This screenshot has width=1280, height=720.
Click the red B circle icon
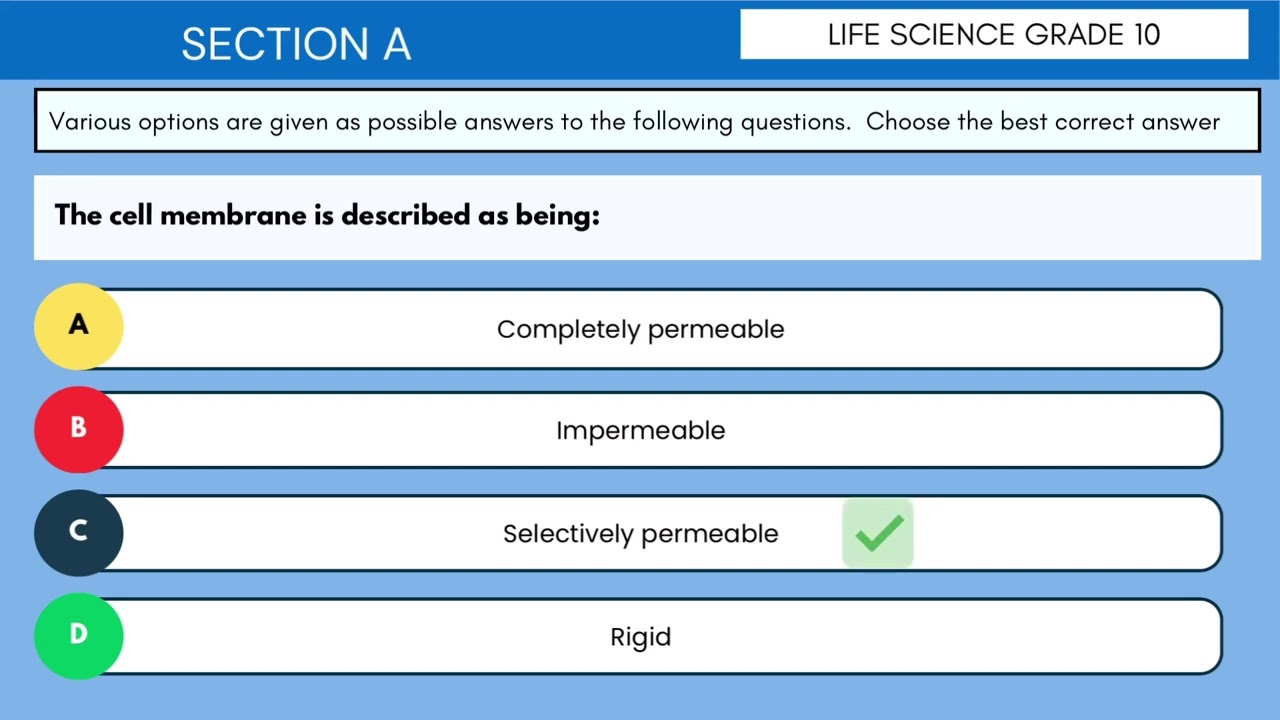point(78,429)
